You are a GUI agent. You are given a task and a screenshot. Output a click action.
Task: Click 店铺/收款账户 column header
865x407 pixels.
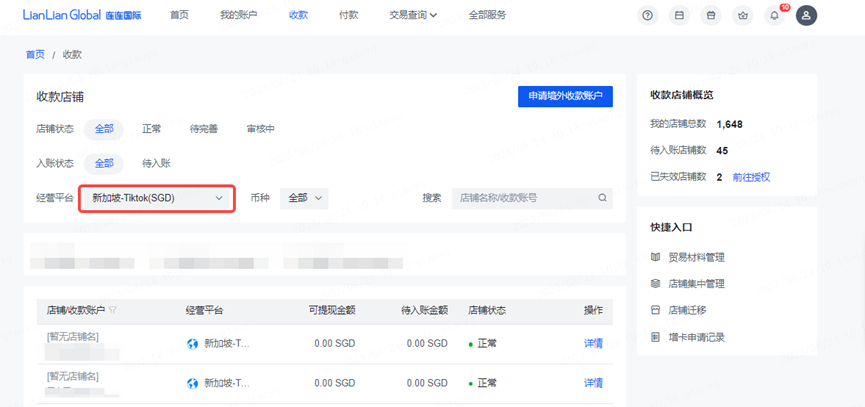tap(76, 310)
